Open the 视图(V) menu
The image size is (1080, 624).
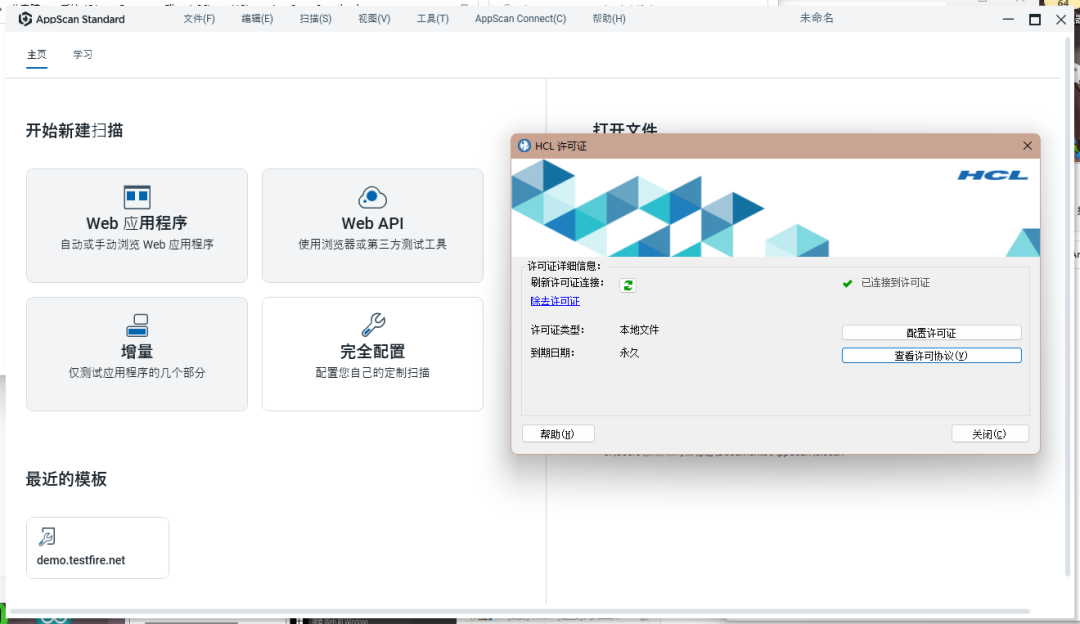tap(374, 19)
